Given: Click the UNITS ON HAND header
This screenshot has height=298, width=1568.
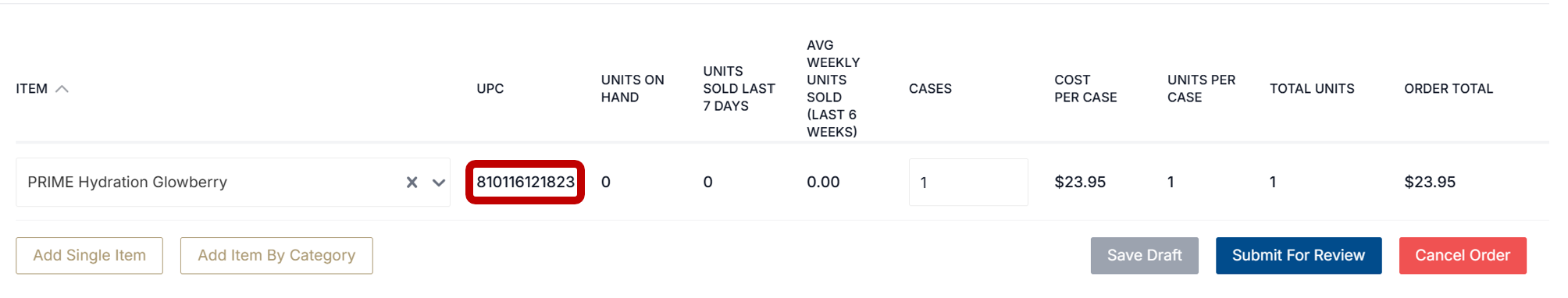Looking at the screenshot, I should [x=633, y=89].
